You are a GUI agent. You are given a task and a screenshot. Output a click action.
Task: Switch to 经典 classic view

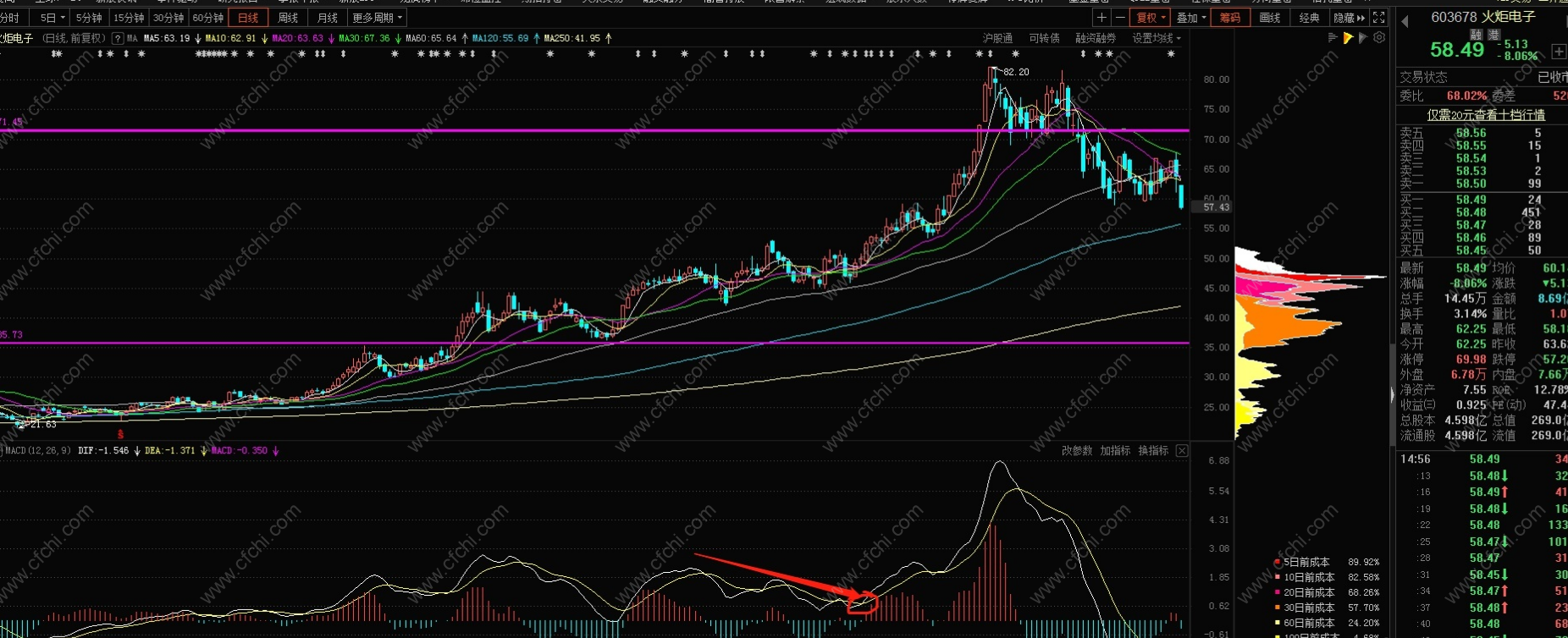[1310, 18]
